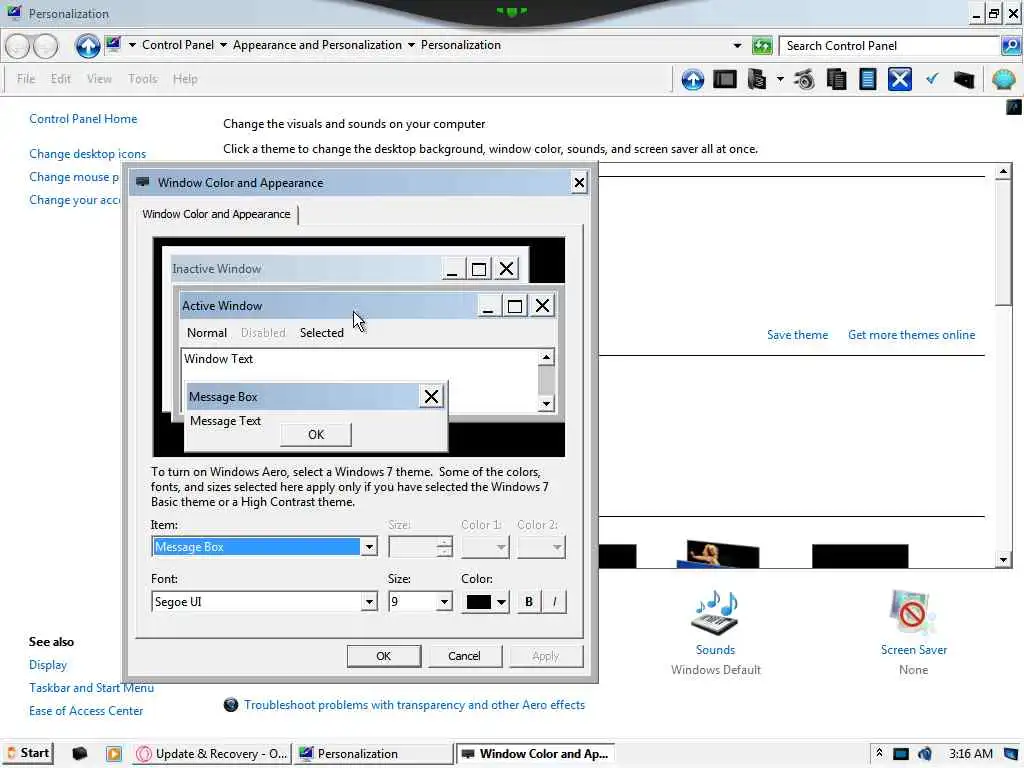Image resolution: width=1024 pixels, height=768 pixels.
Task: Open the View menu
Action: (99, 79)
